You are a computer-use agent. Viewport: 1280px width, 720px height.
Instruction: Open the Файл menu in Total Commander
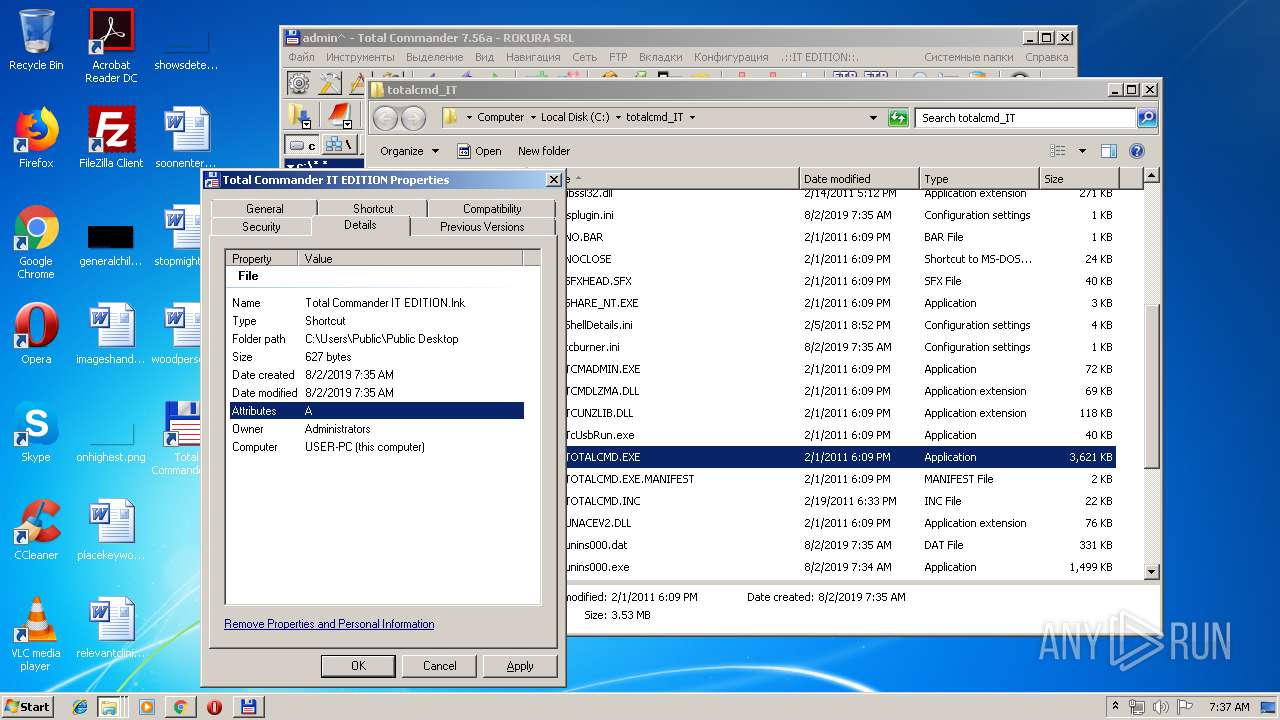click(x=301, y=57)
